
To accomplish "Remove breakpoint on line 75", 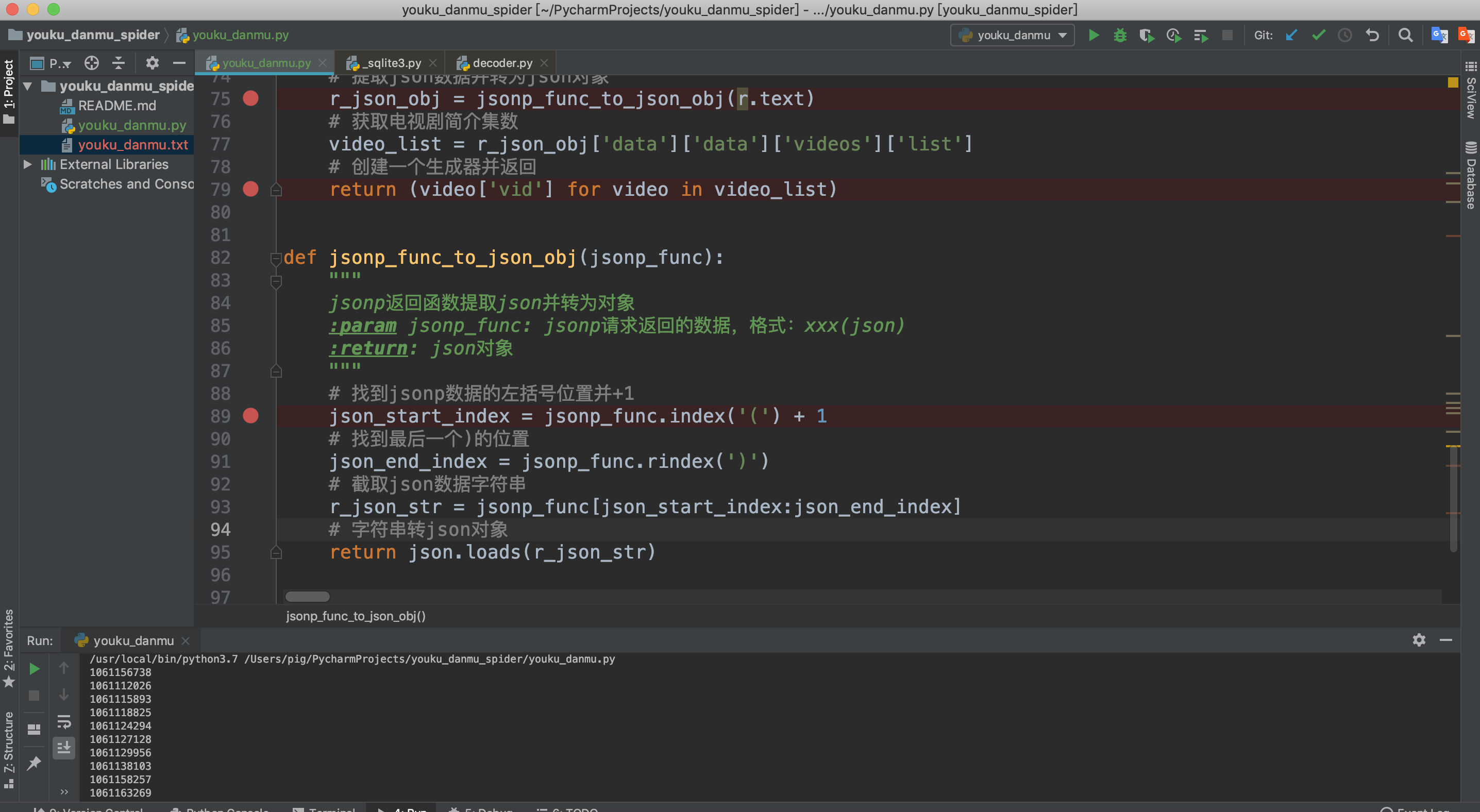I will click(x=250, y=98).
